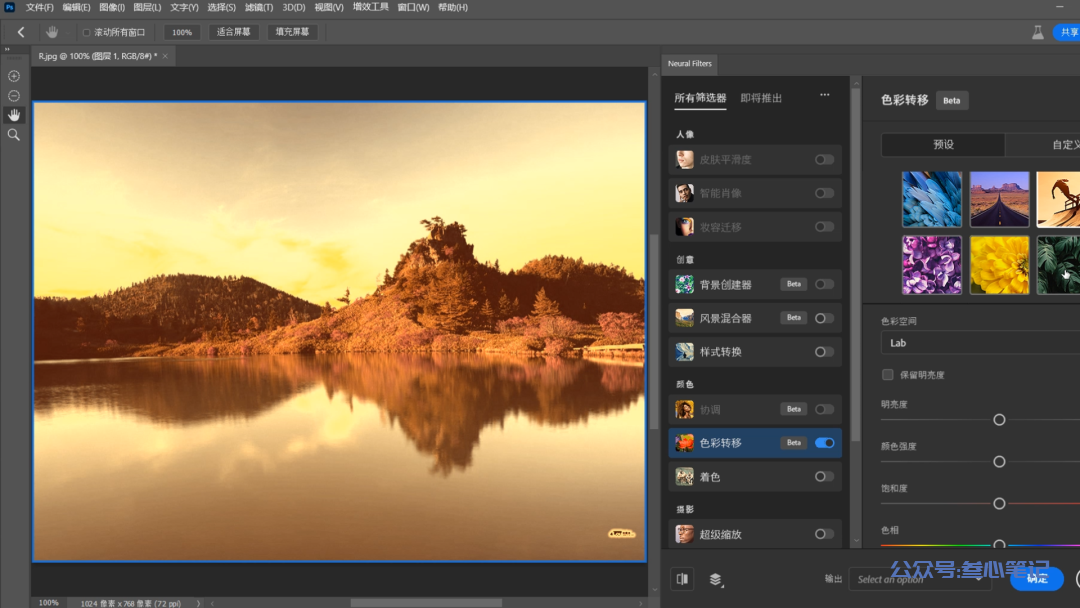Click the status bar zoom percentage field
The height and width of the screenshot is (608, 1080).
coord(49,603)
